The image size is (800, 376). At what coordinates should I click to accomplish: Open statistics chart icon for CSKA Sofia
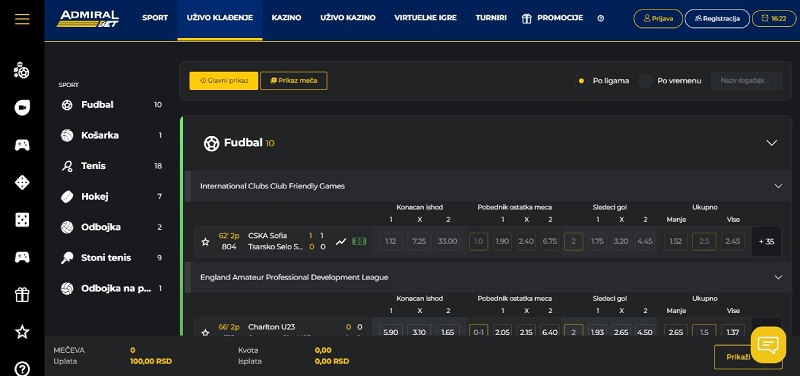[341, 242]
